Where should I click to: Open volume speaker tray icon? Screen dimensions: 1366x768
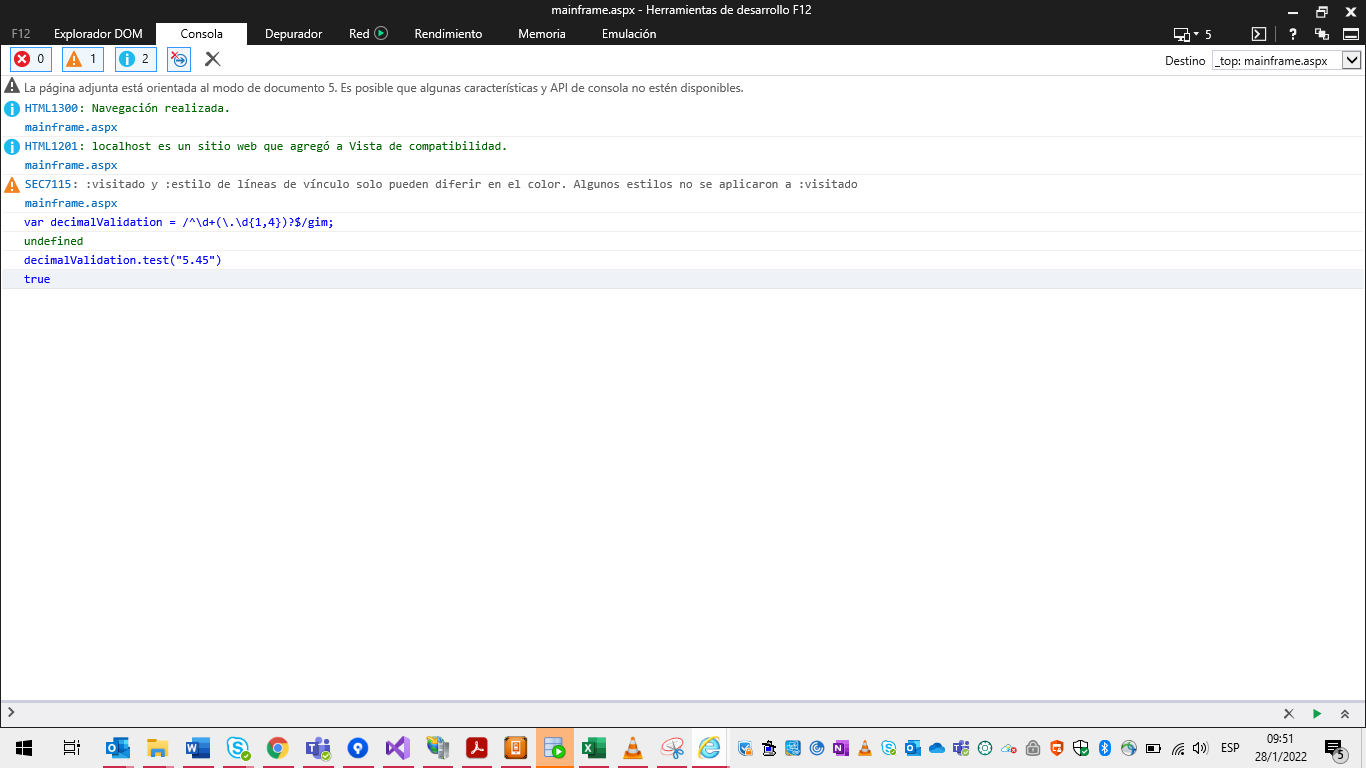point(1201,748)
